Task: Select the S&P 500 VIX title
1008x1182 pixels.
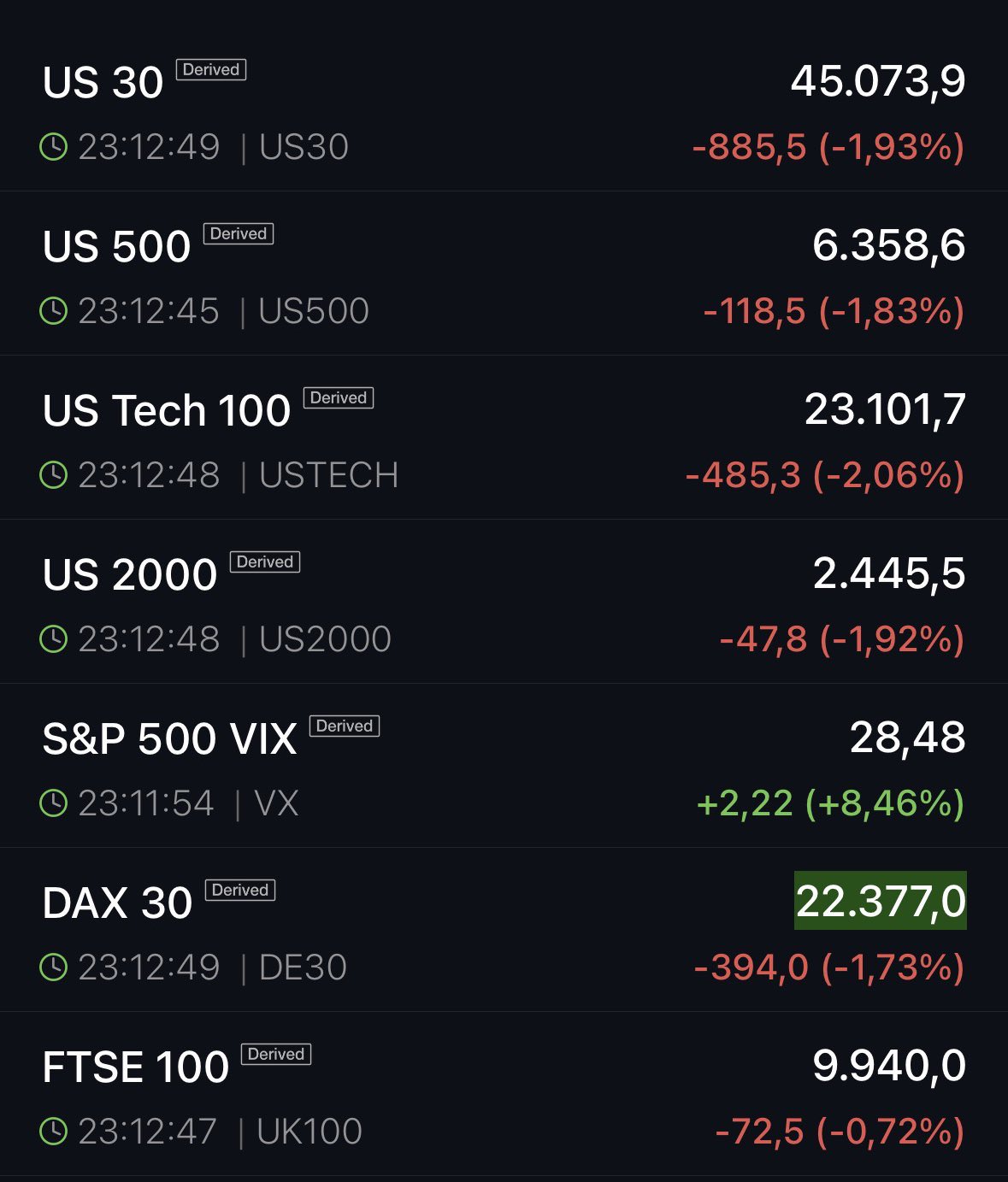Action: pos(169,739)
